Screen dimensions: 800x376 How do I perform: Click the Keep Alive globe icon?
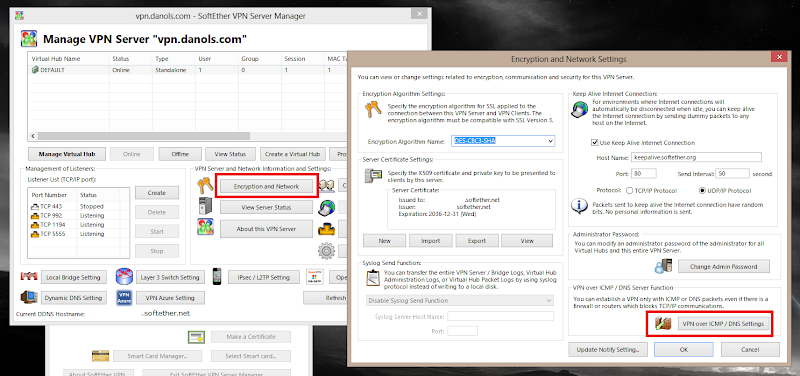pos(580,110)
